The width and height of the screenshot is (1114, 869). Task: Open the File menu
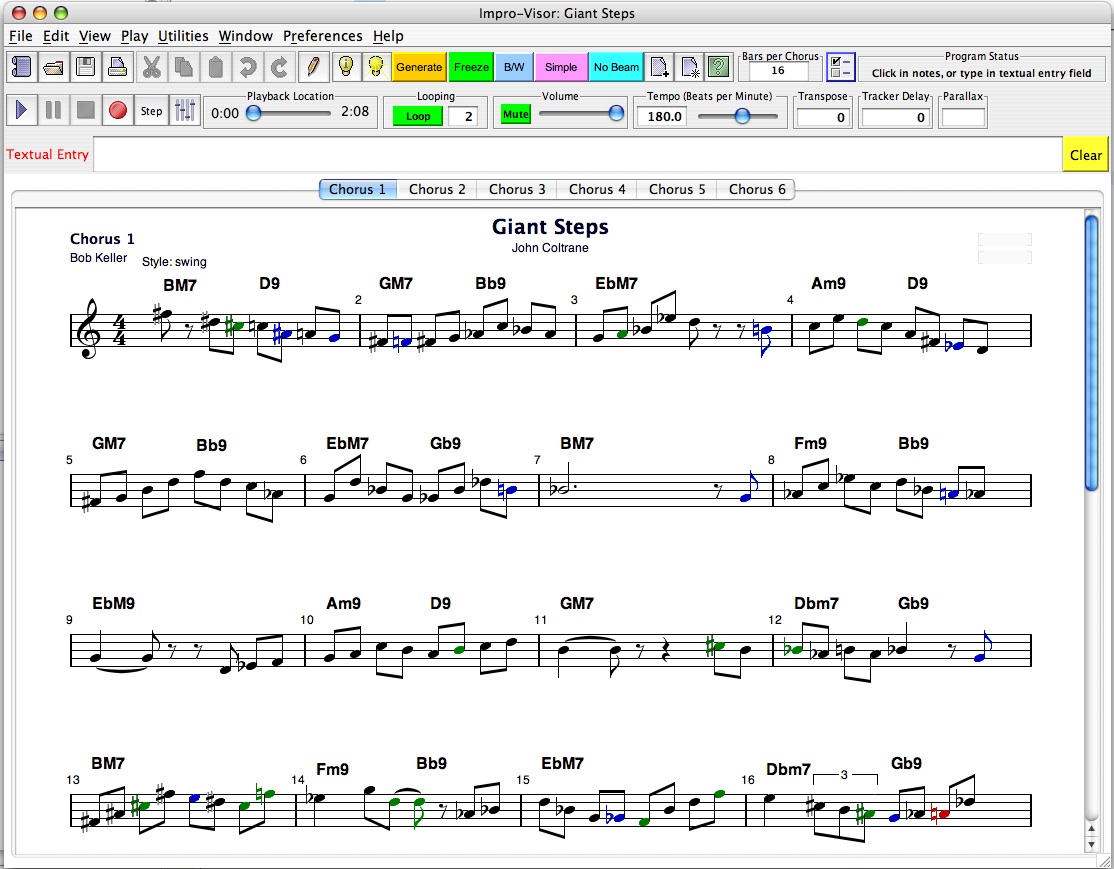(x=21, y=36)
